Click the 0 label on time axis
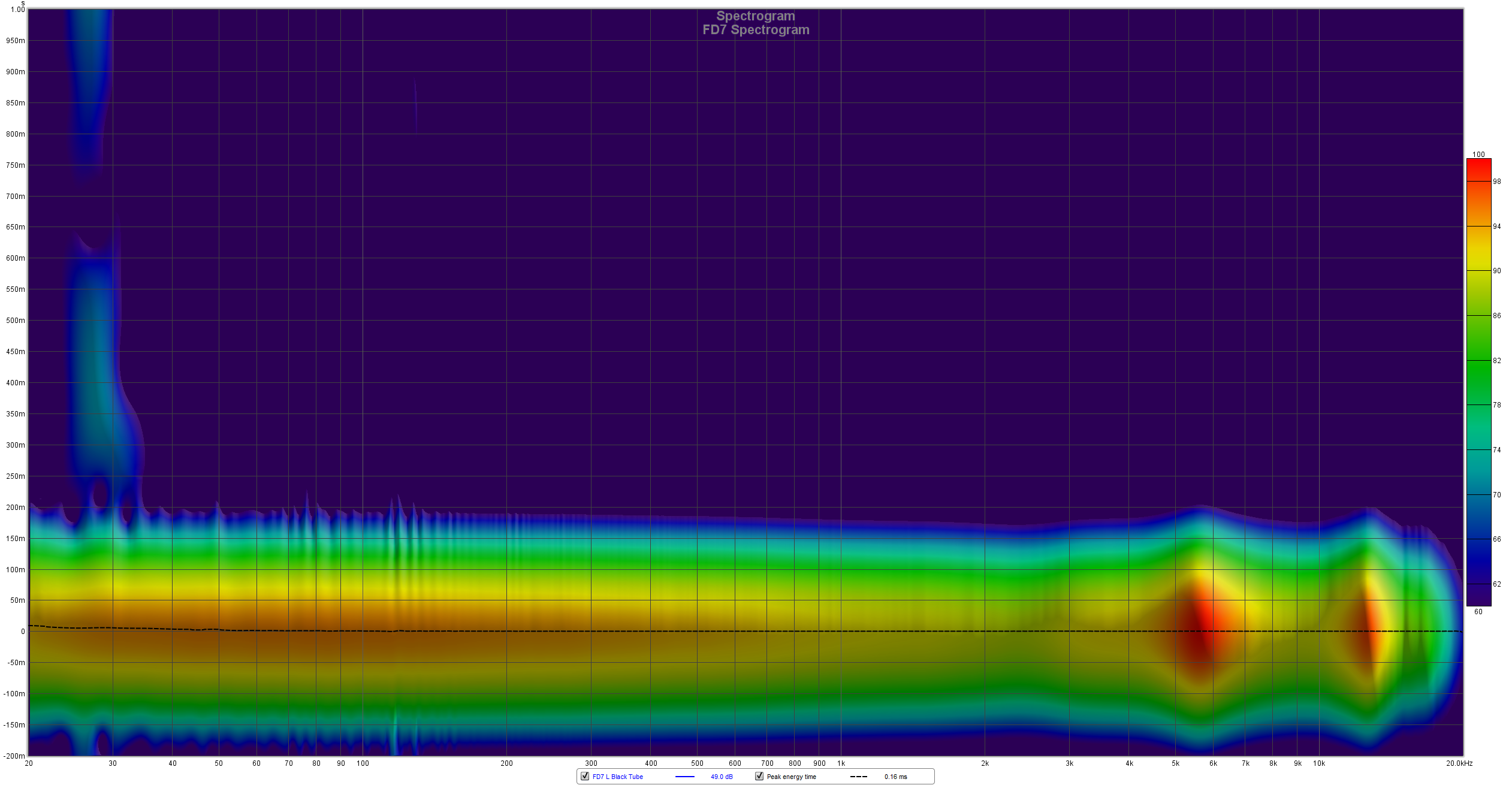 [x=23, y=632]
